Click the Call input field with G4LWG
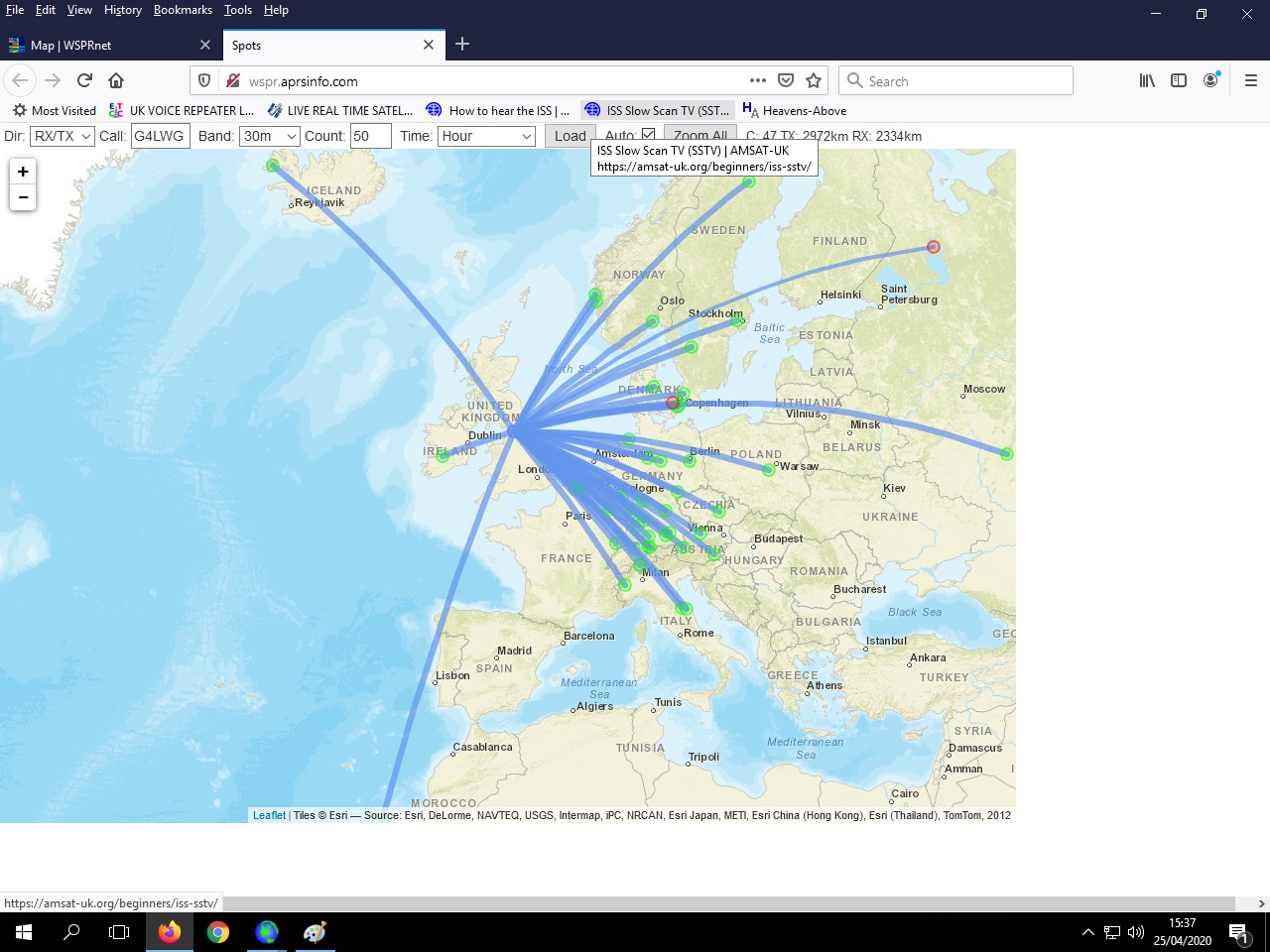The width and height of the screenshot is (1270, 952). coord(160,136)
